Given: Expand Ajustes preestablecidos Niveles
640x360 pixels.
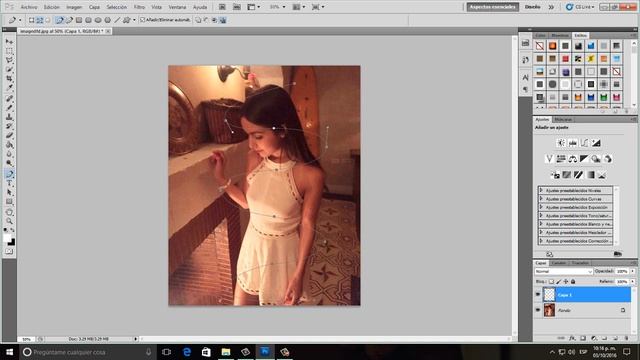Looking at the screenshot, I should (x=541, y=190).
